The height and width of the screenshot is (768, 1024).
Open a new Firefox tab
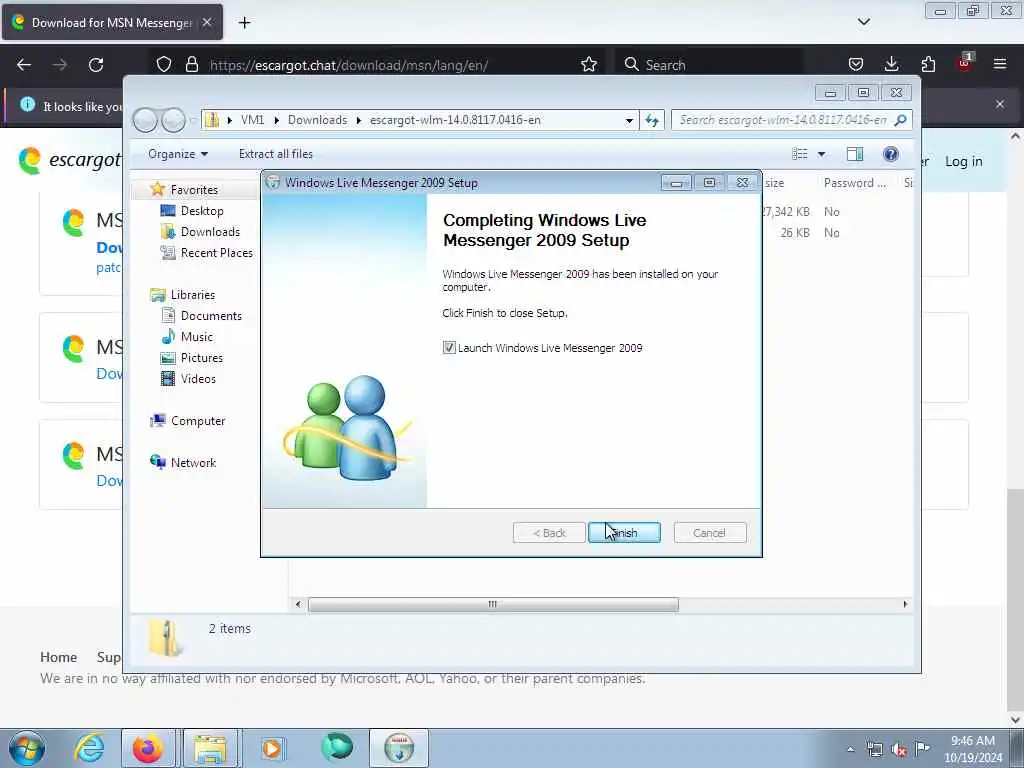point(244,23)
